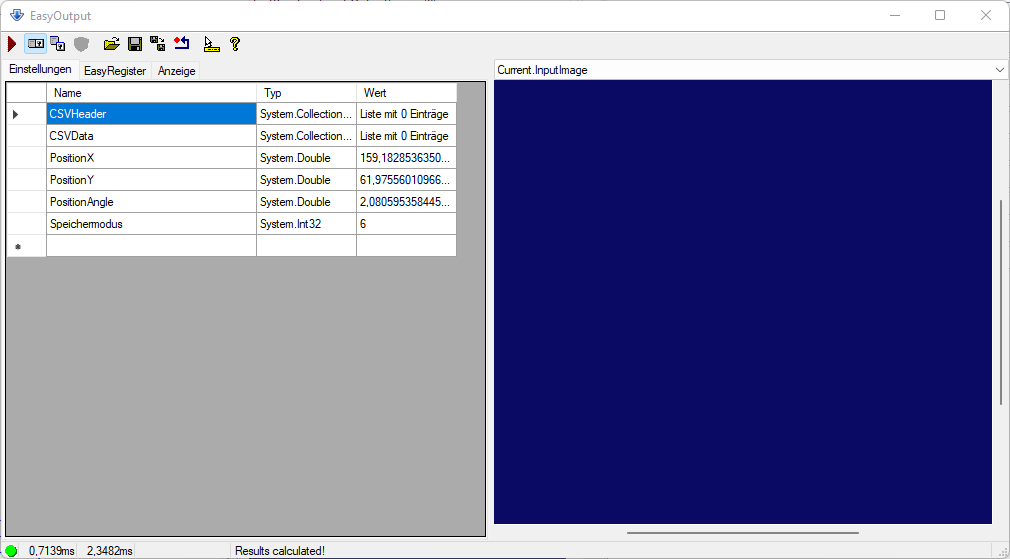Open file using the yellow folder icon

coord(112,44)
